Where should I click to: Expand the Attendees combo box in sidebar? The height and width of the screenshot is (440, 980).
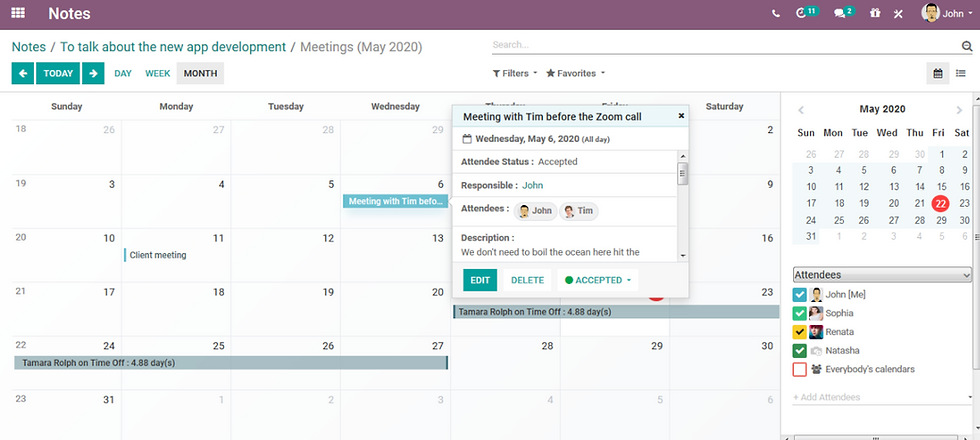pos(882,275)
